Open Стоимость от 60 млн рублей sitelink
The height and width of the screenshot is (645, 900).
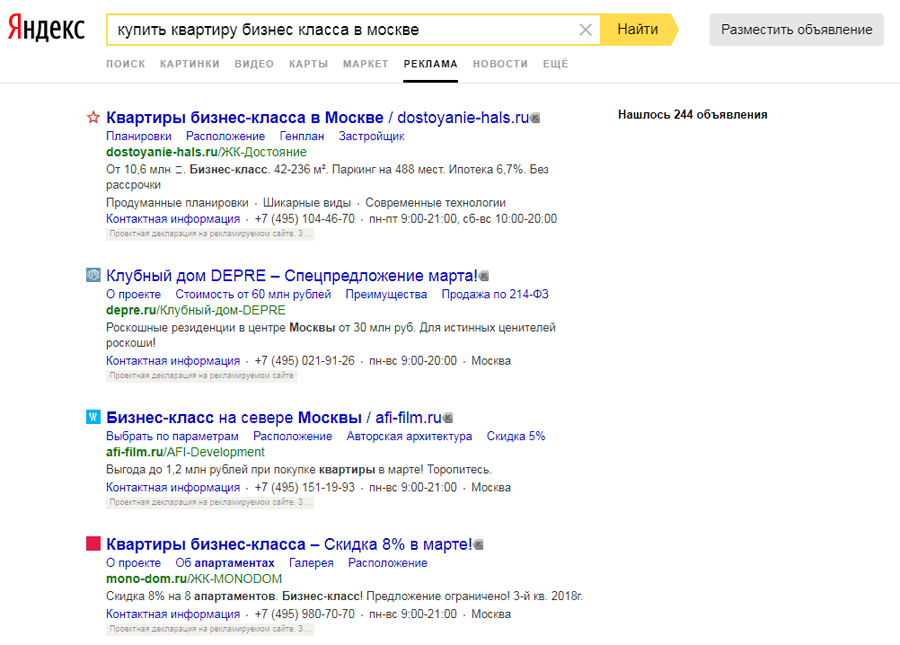pos(253,294)
